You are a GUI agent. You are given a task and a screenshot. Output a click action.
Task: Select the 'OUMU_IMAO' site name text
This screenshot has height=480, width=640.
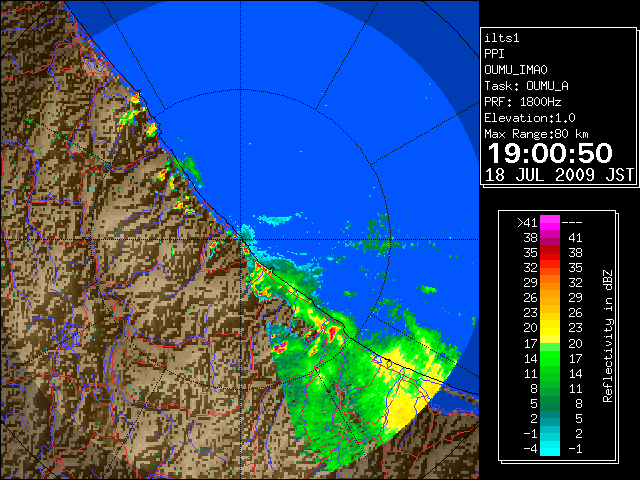516,70
